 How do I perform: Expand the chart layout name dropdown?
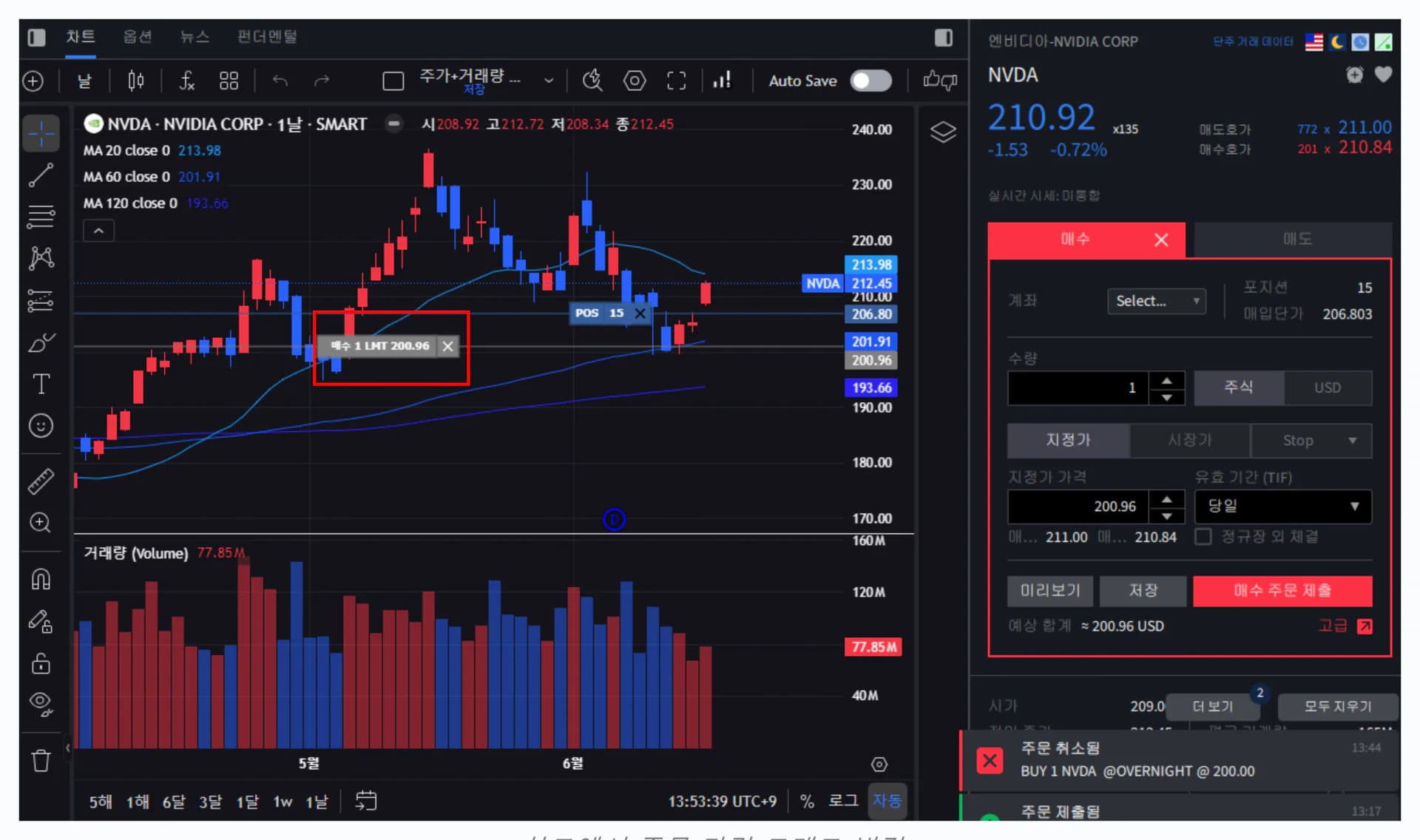click(548, 81)
